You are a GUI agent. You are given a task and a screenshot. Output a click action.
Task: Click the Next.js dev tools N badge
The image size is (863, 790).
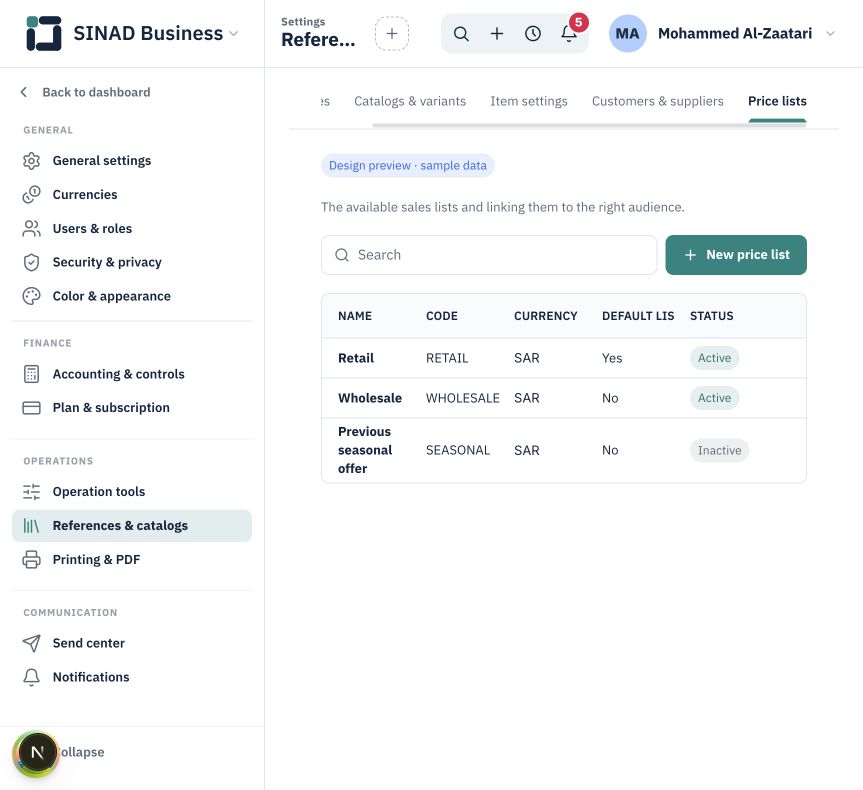click(x=37, y=753)
